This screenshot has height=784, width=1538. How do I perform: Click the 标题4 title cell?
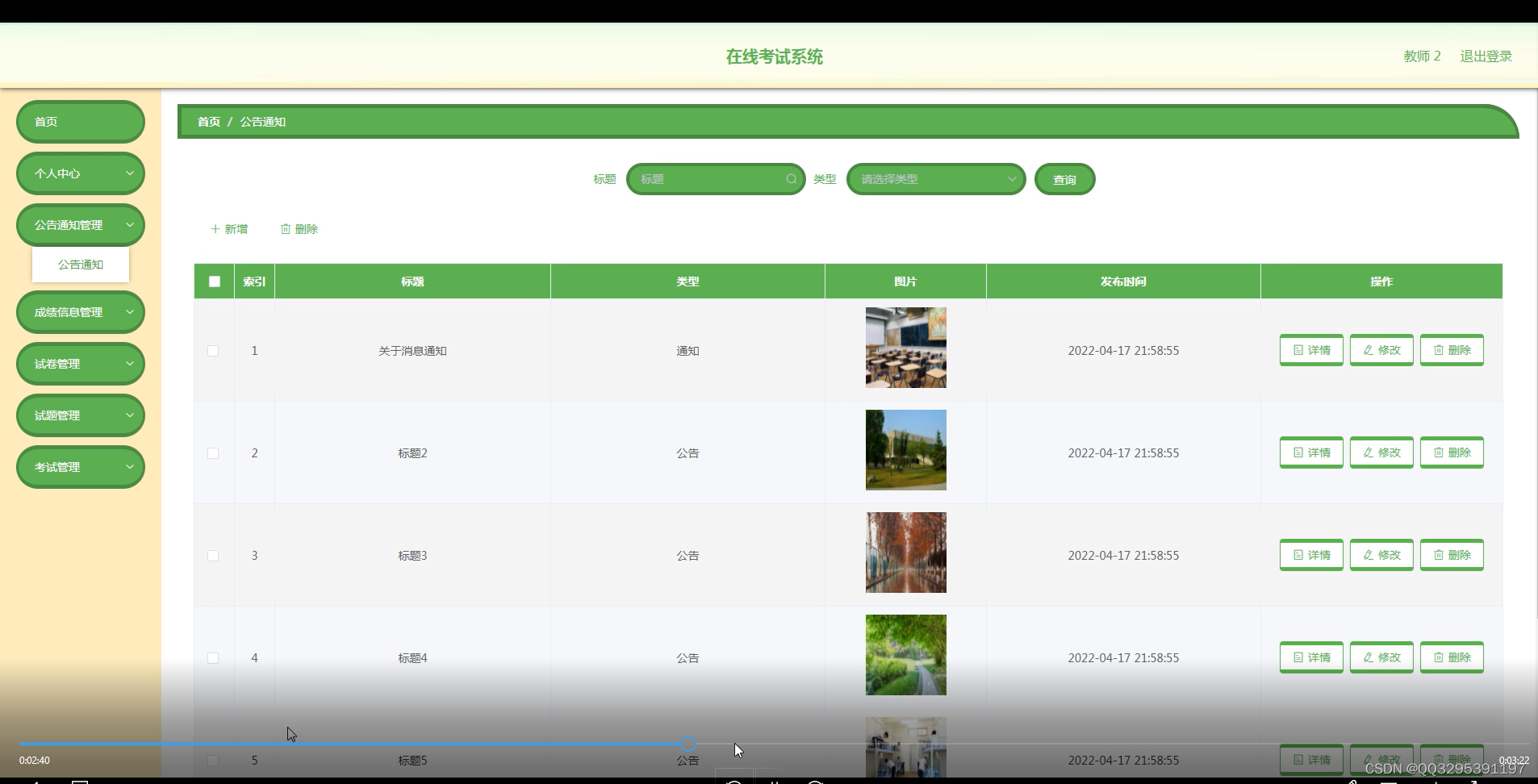click(412, 658)
